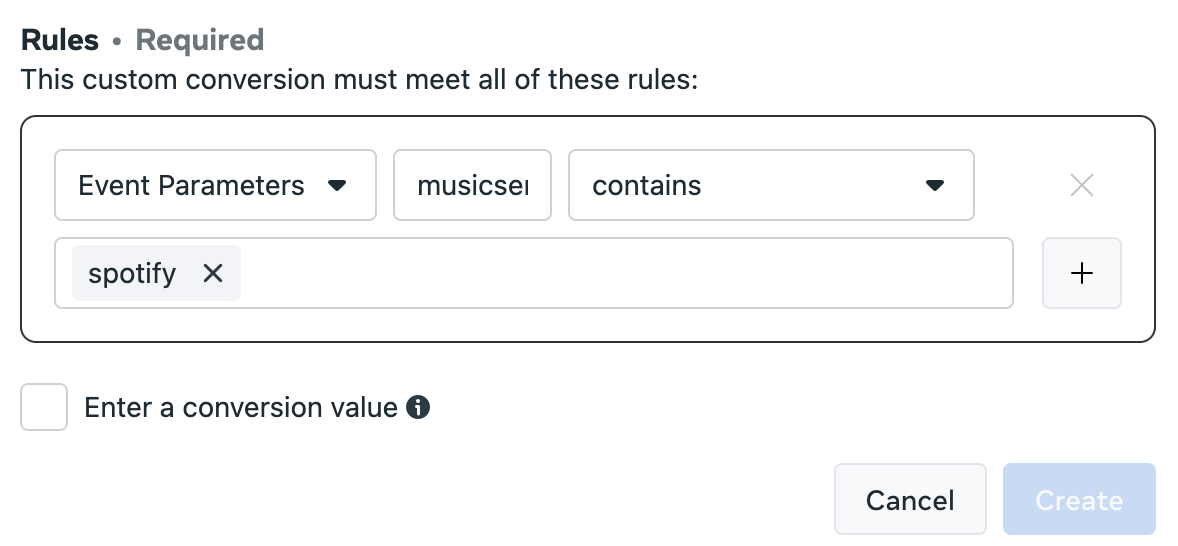Screen dimensions: 1178x546
Task: Click the contains text in the operator box
Action: pos(646,186)
